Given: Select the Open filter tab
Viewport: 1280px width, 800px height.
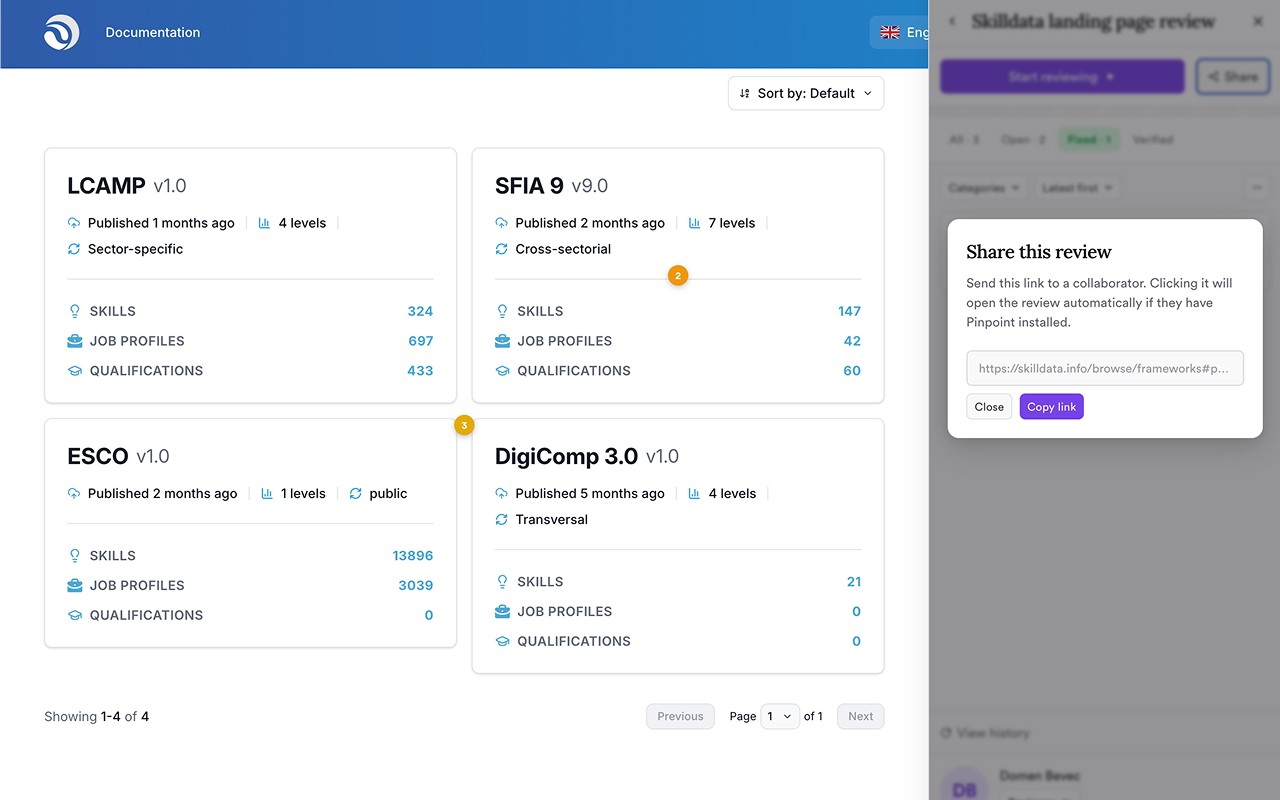Looking at the screenshot, I should 1023,139.
